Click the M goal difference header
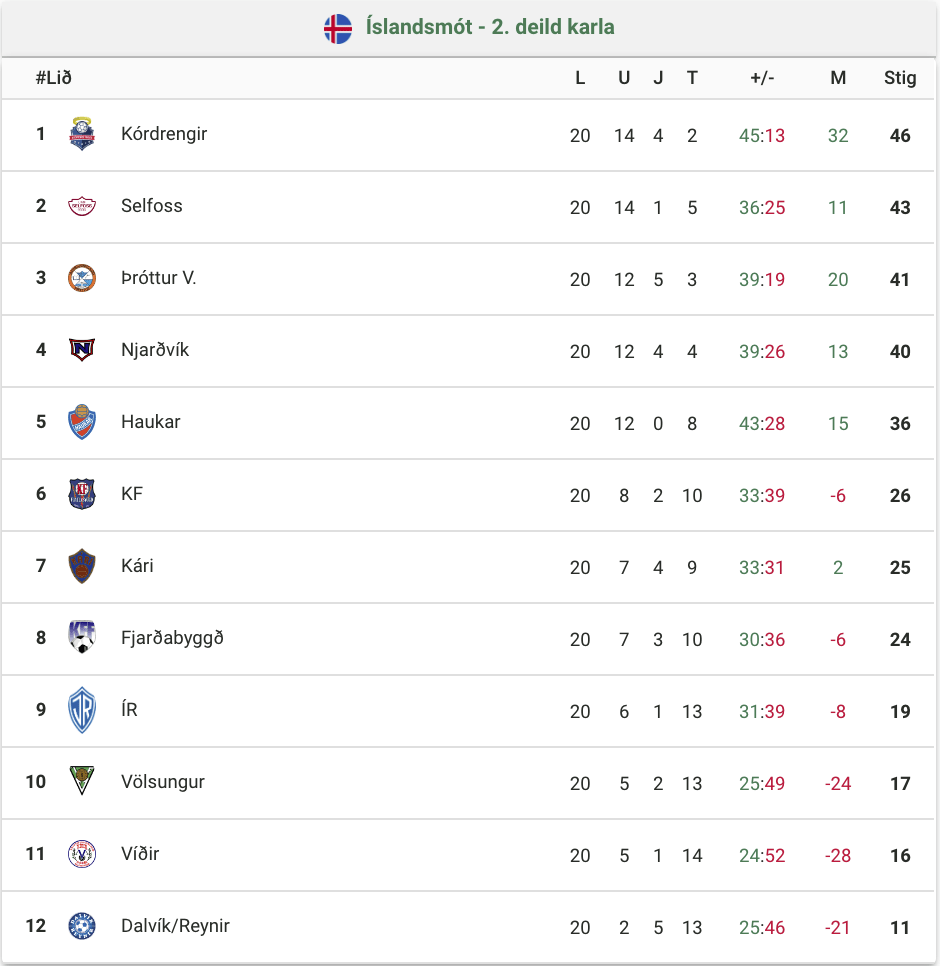Viewport: 940px width, 966px height. tap(838, 78)
